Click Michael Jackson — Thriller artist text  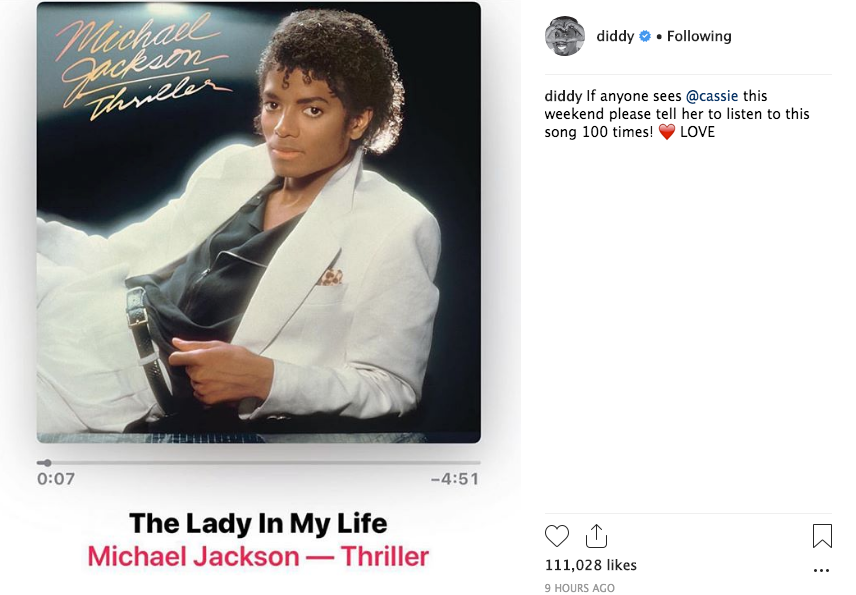point(258,557)
